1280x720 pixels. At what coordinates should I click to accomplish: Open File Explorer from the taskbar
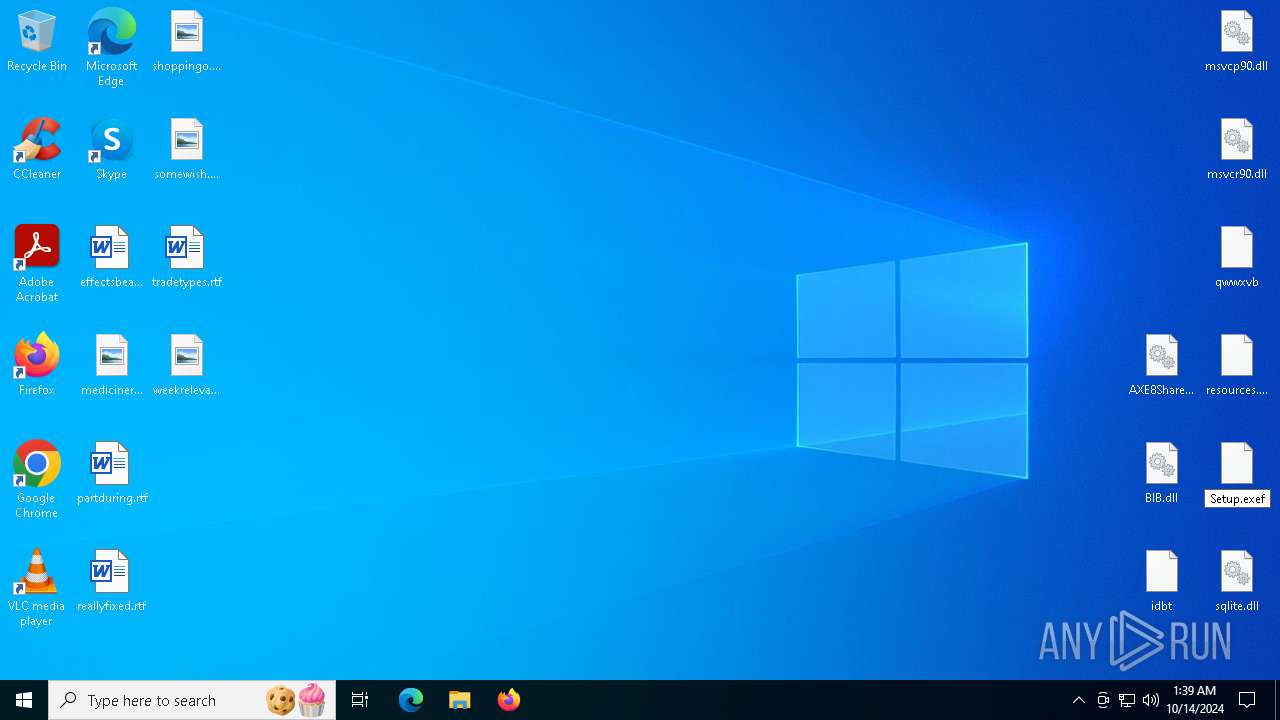pos(459,700)
